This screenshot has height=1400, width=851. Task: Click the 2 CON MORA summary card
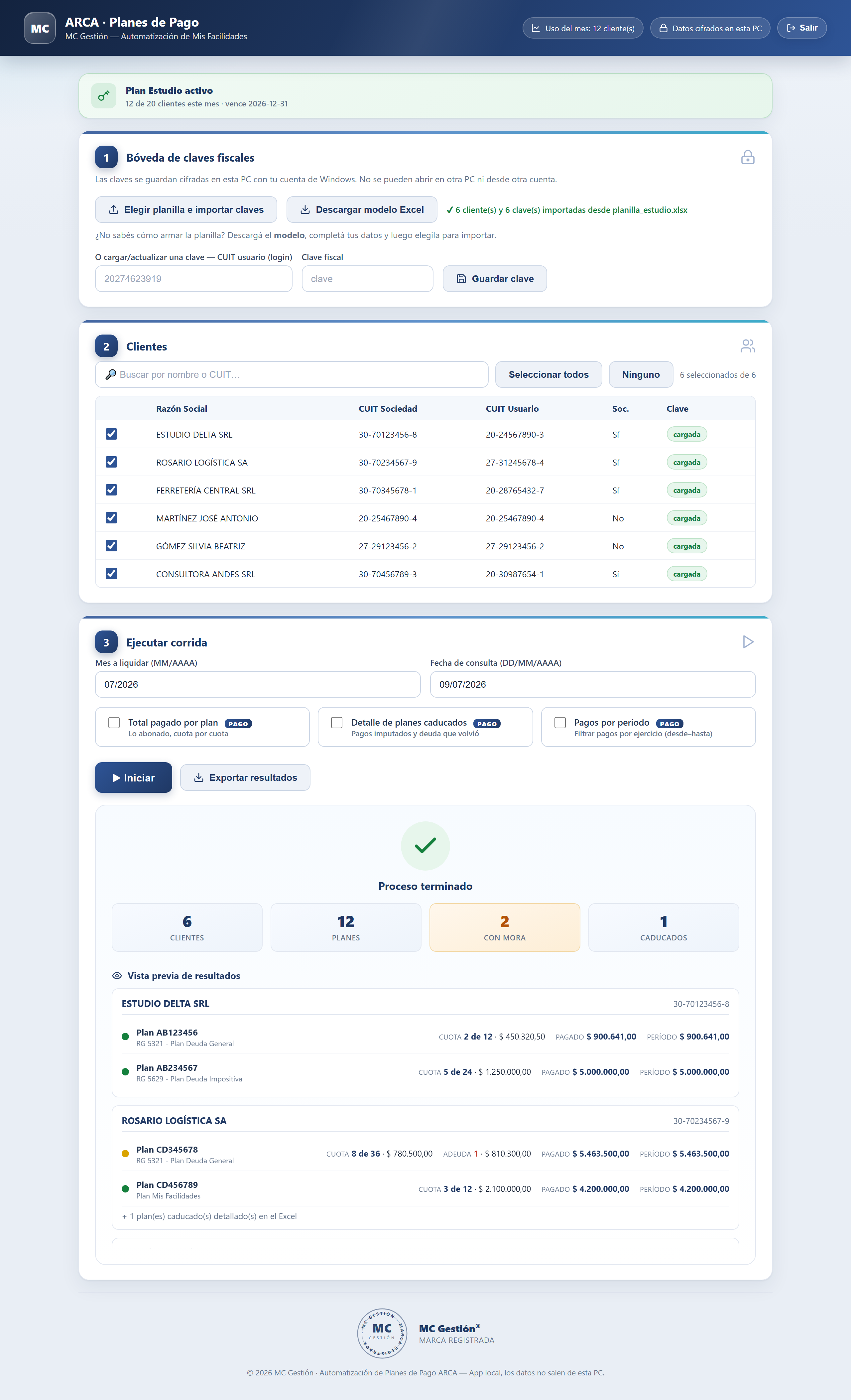[505, 927]
